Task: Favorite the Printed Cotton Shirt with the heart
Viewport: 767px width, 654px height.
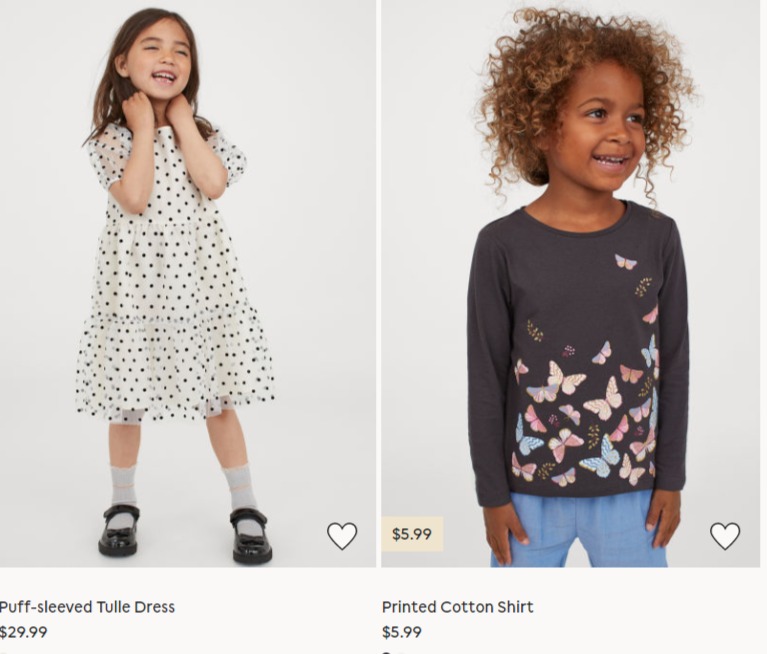Action: (x=725, y=536)
